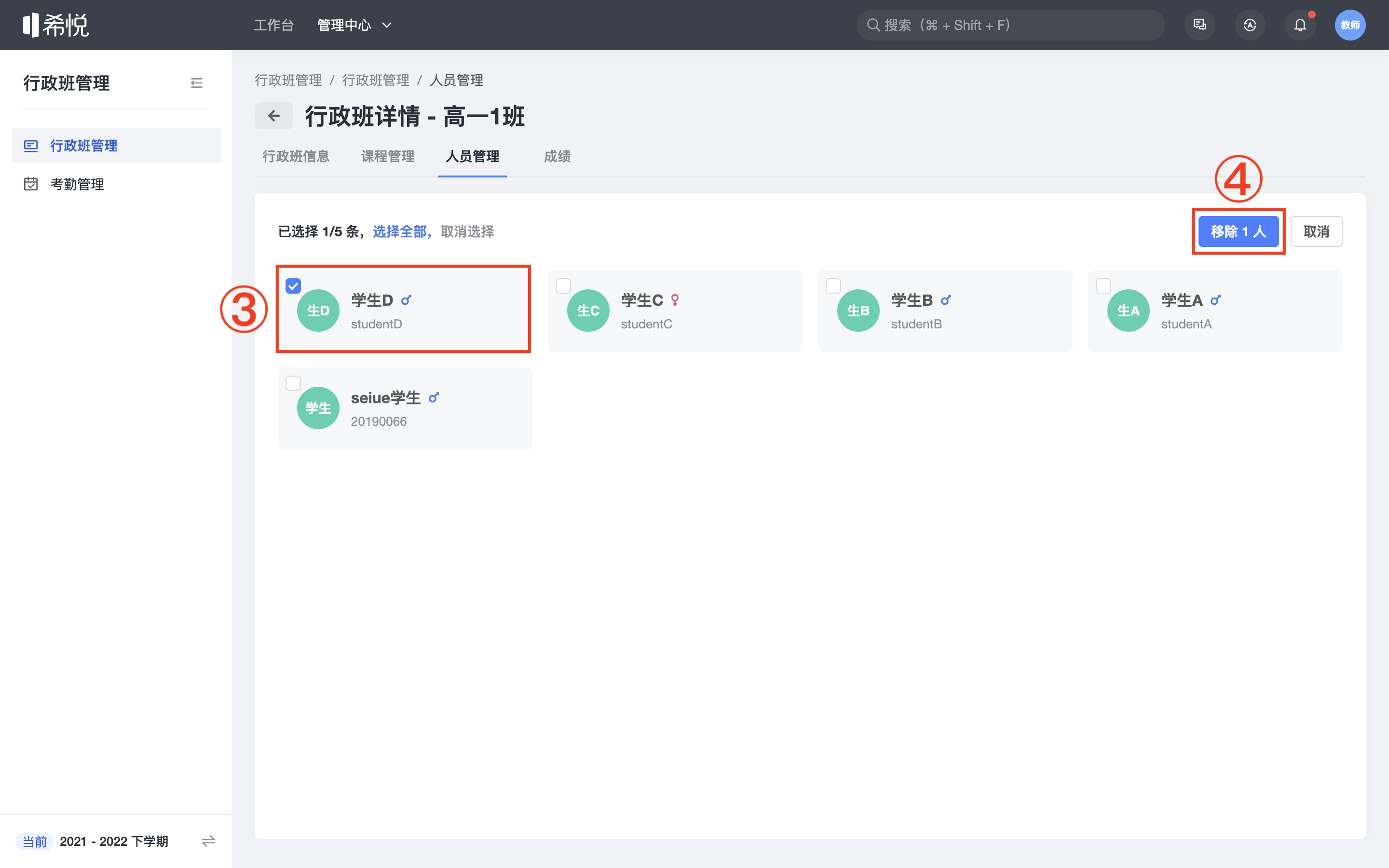Image resolution: width=1389 pixels, height=868 pixels.
Task: Open the notification bell
Action: 1299,25
